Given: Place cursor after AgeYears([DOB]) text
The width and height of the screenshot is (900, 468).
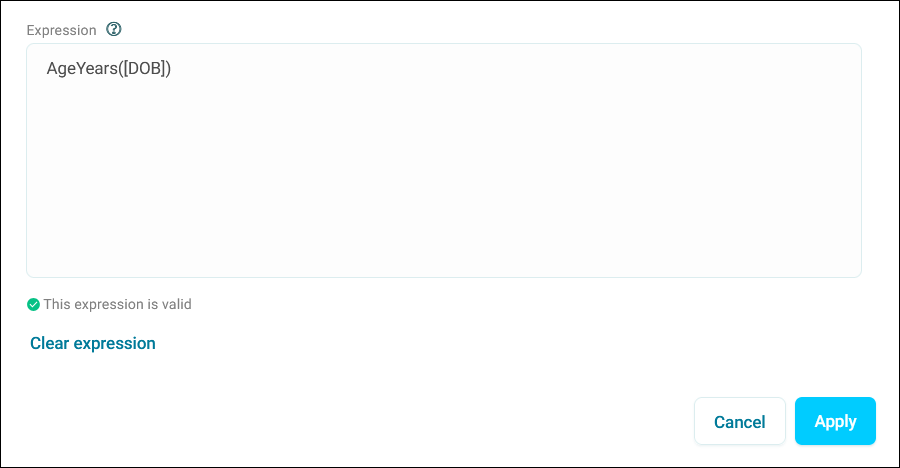Looking at the screenshot, I should point(172,68).
